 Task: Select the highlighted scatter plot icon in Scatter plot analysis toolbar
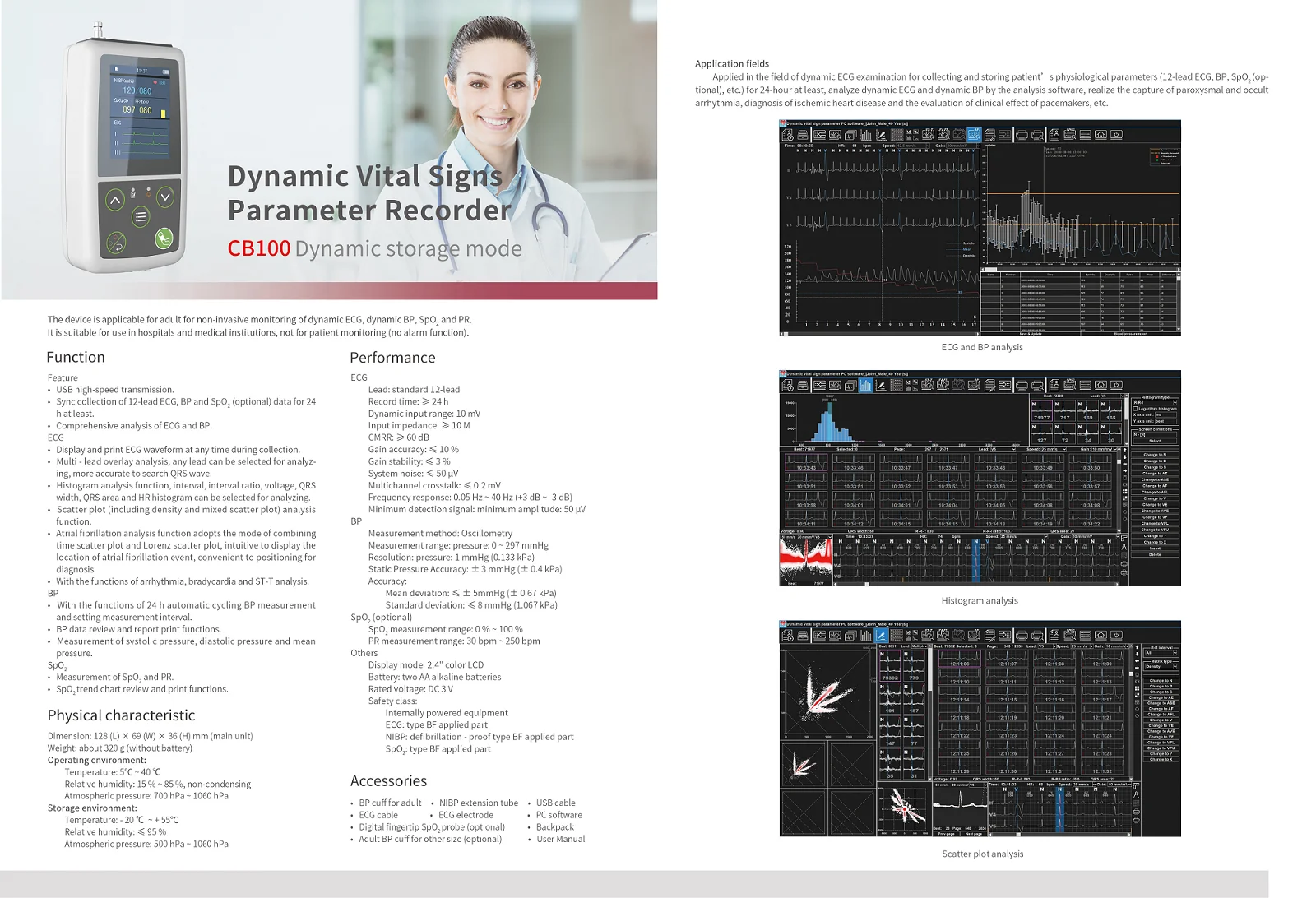point(881,635)
